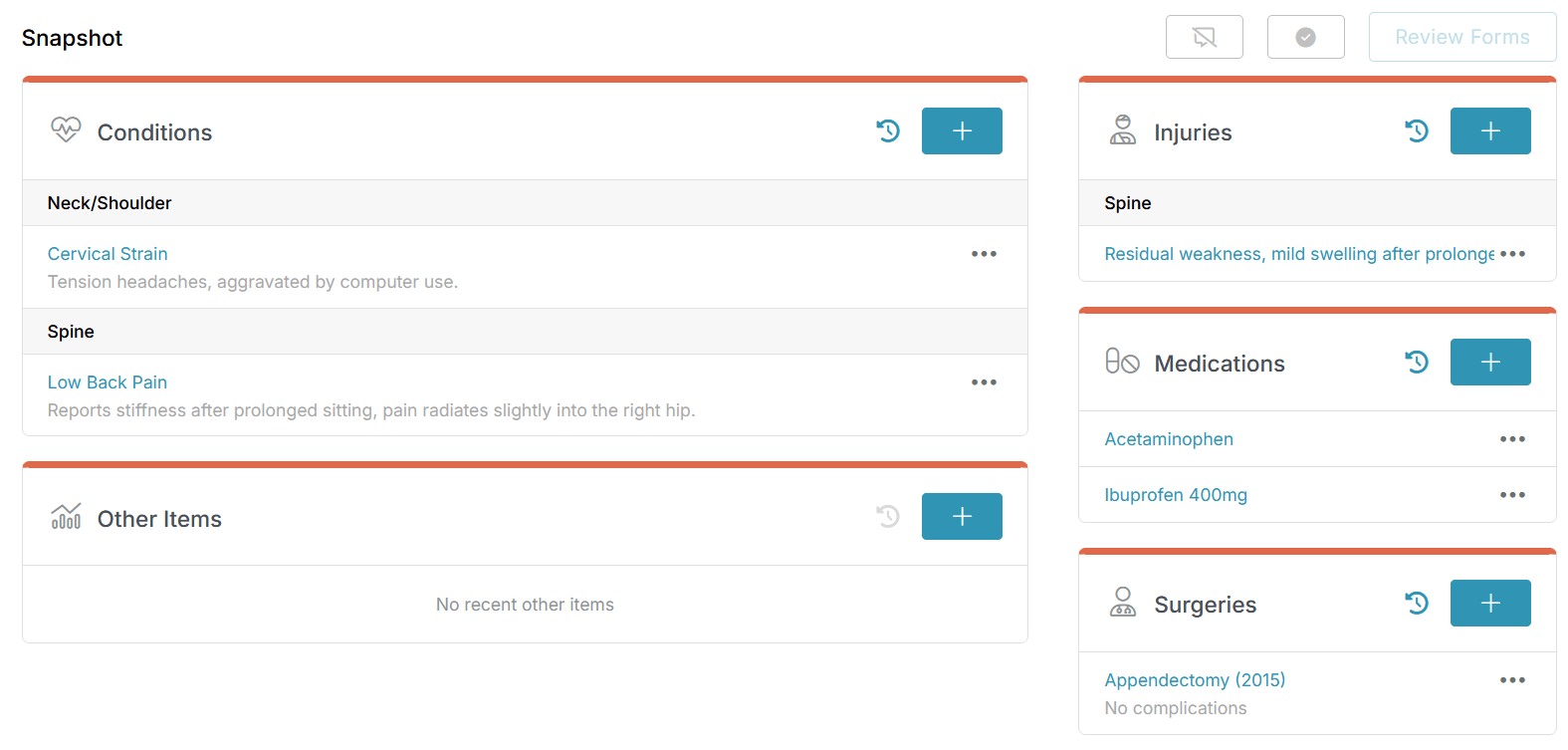View Injuries history icon
This screenshot has height=750, width=1568.
pos(1417,130)
